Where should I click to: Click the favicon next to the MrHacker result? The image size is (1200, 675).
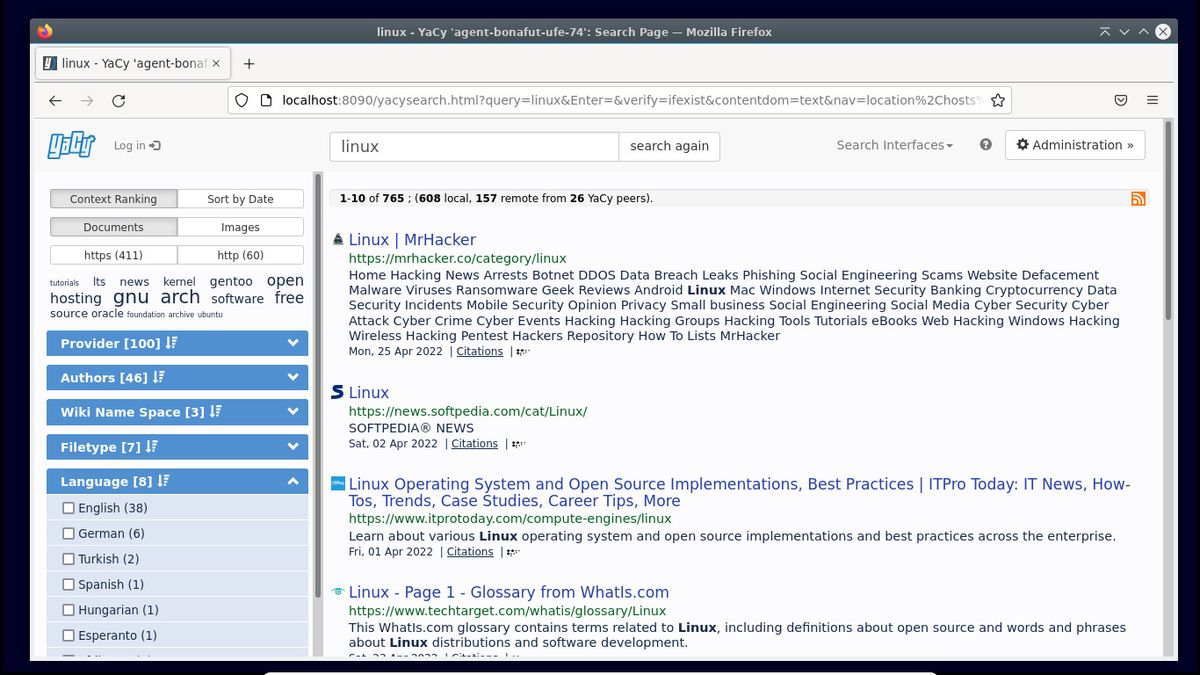[337, 239]
